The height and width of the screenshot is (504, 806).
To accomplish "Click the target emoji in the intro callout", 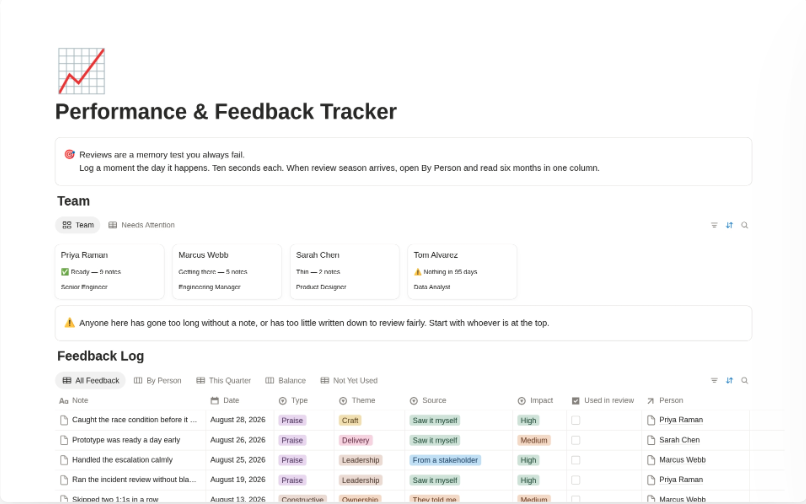I will 69,154.
